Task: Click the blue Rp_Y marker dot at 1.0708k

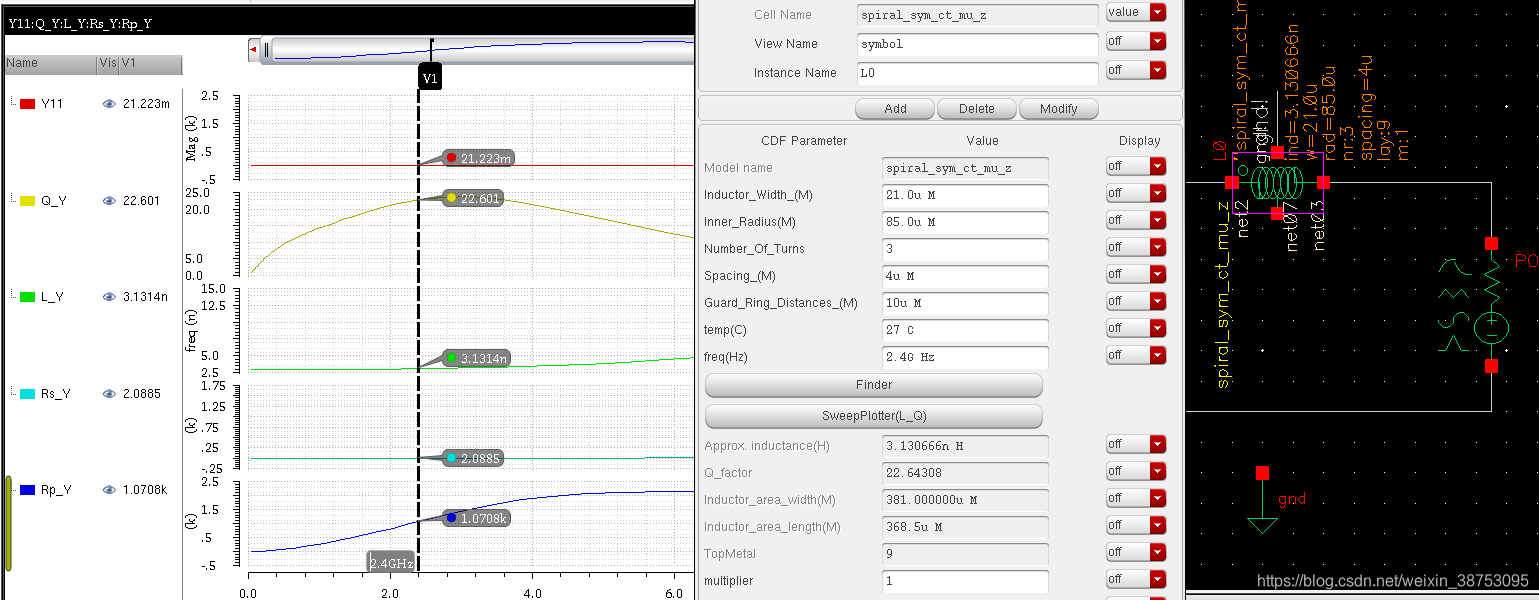Action: 452,518
